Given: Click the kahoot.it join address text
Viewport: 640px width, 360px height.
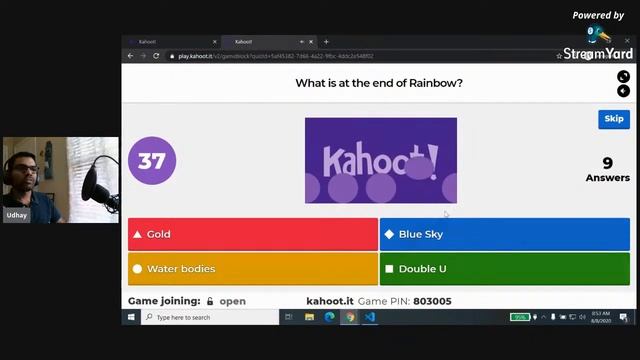Looking at the screenshot, I should 330,301.
